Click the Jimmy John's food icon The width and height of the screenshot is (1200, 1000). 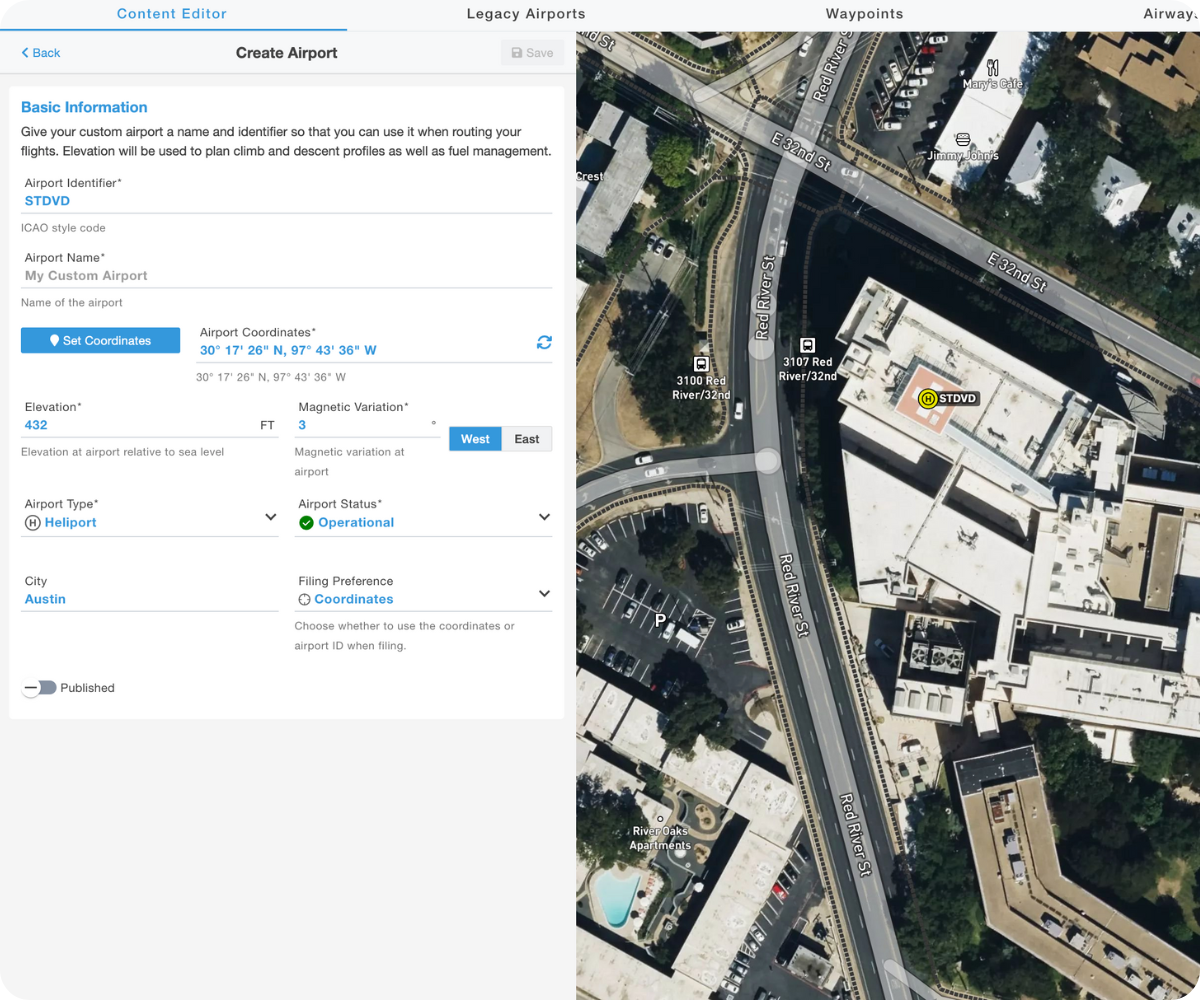(x=963, y=139)
